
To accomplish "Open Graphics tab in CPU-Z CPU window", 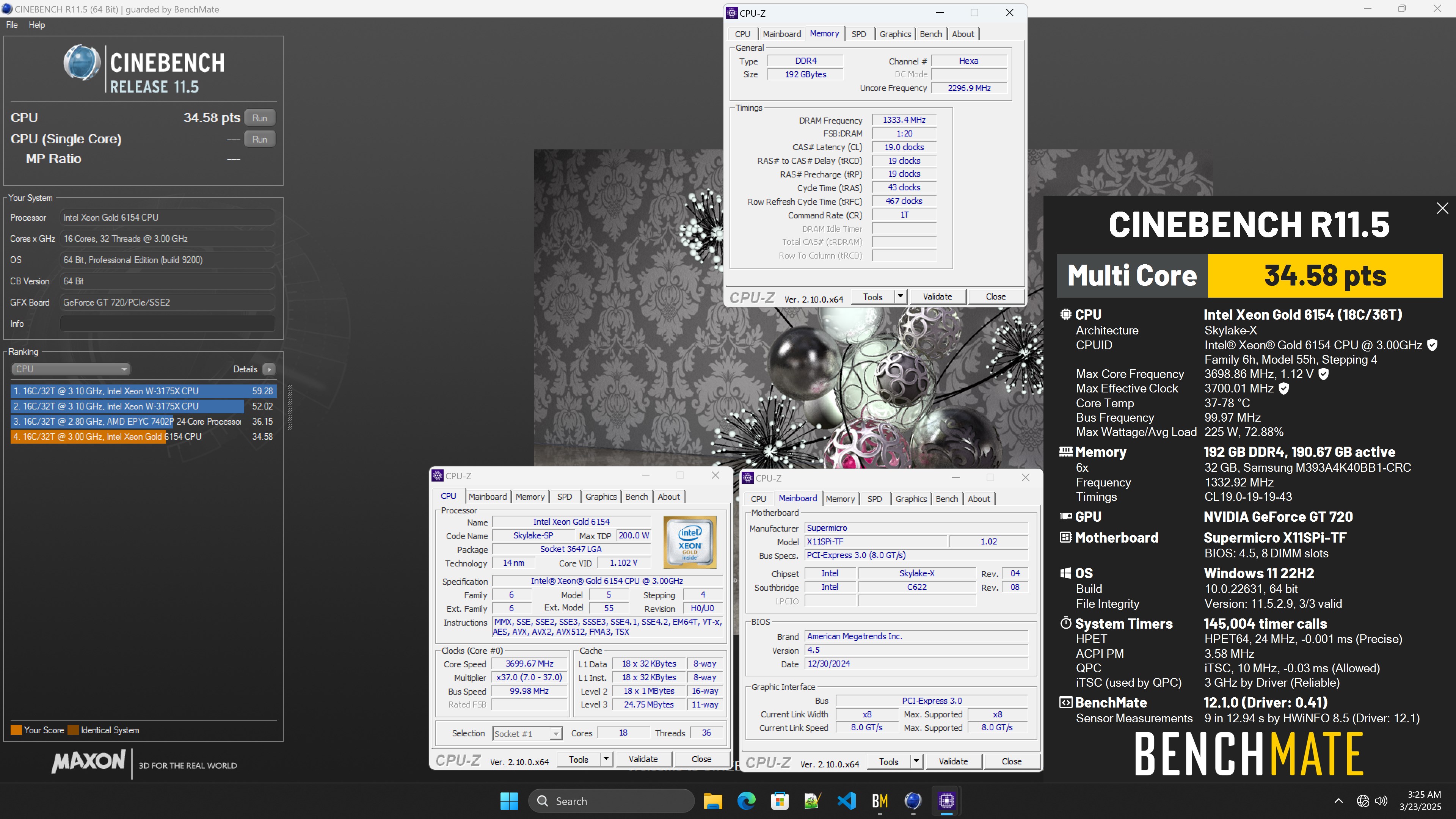I will coord(601,497).
